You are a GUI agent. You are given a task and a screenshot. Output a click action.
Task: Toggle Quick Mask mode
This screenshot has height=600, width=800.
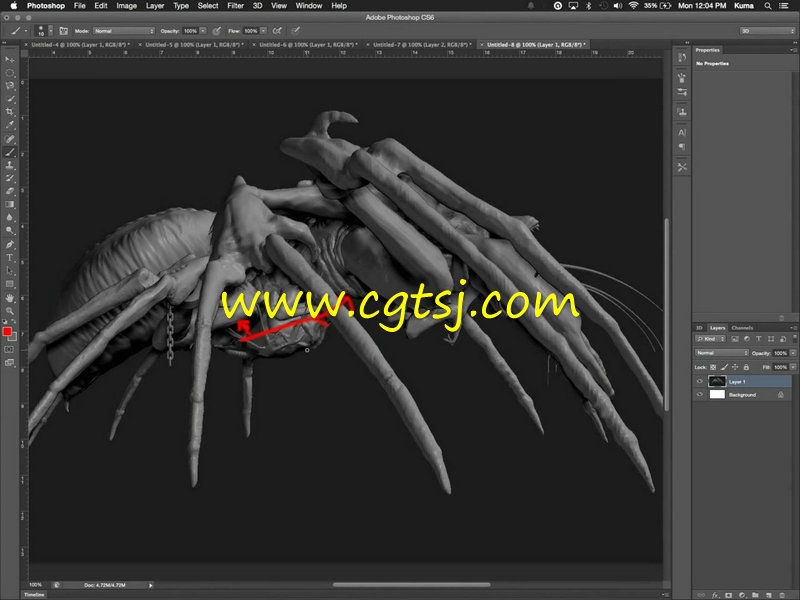click(9, 349)
